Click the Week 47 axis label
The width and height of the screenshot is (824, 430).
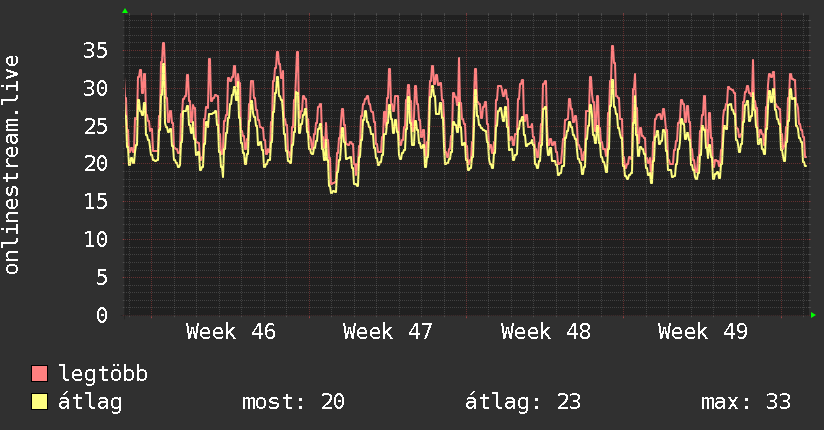[x=388, y=332]
